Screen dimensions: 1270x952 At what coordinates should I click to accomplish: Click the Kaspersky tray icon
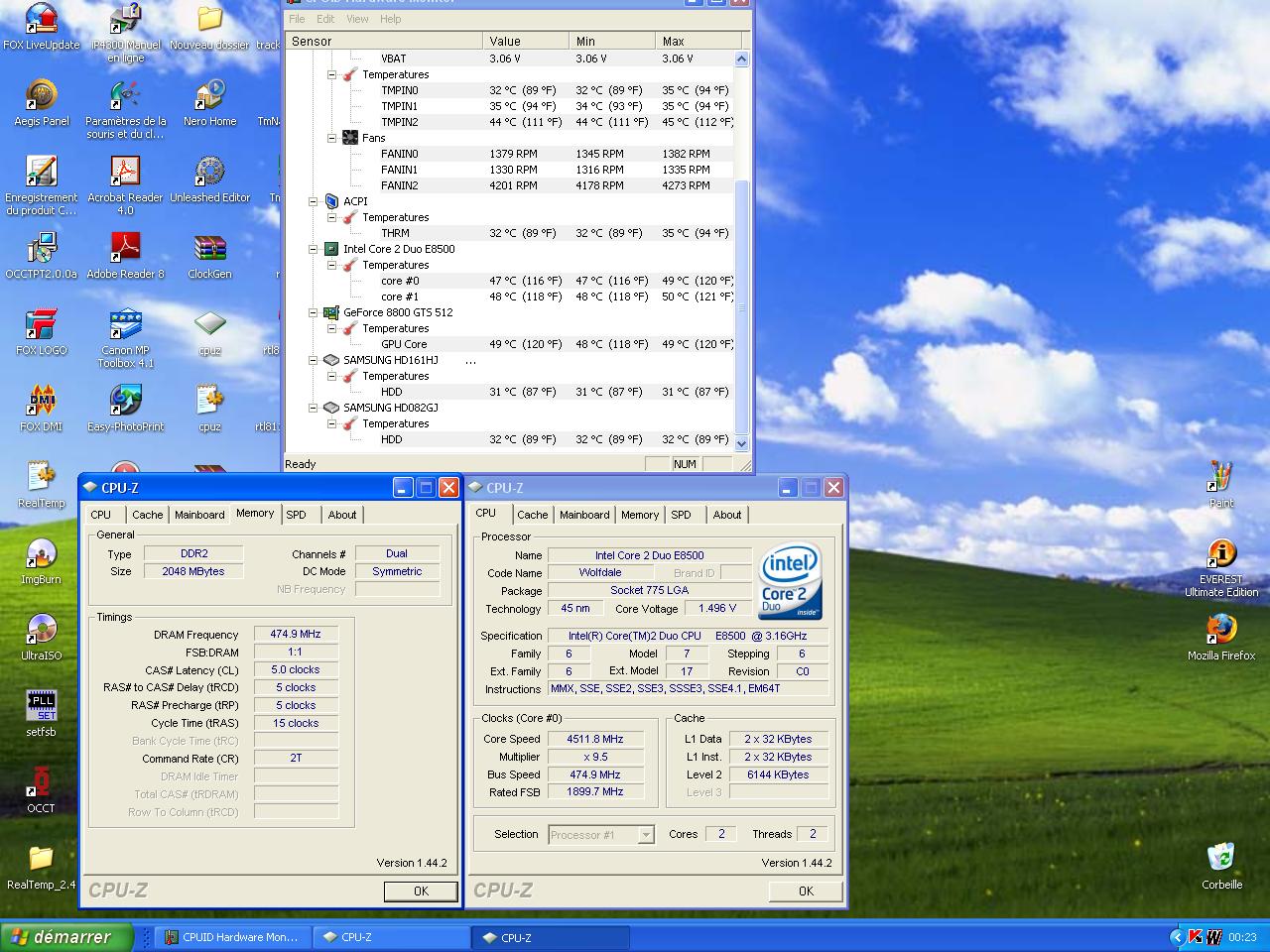point(1196,937)
